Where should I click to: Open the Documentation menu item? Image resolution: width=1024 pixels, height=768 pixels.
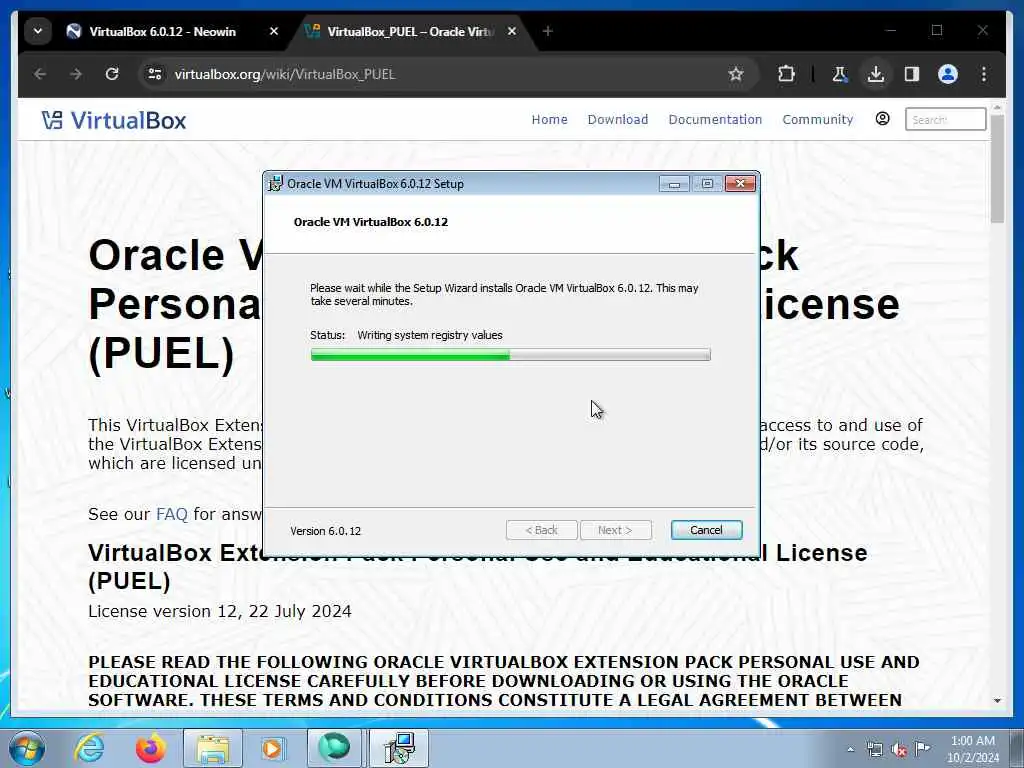tap(715, 120)
